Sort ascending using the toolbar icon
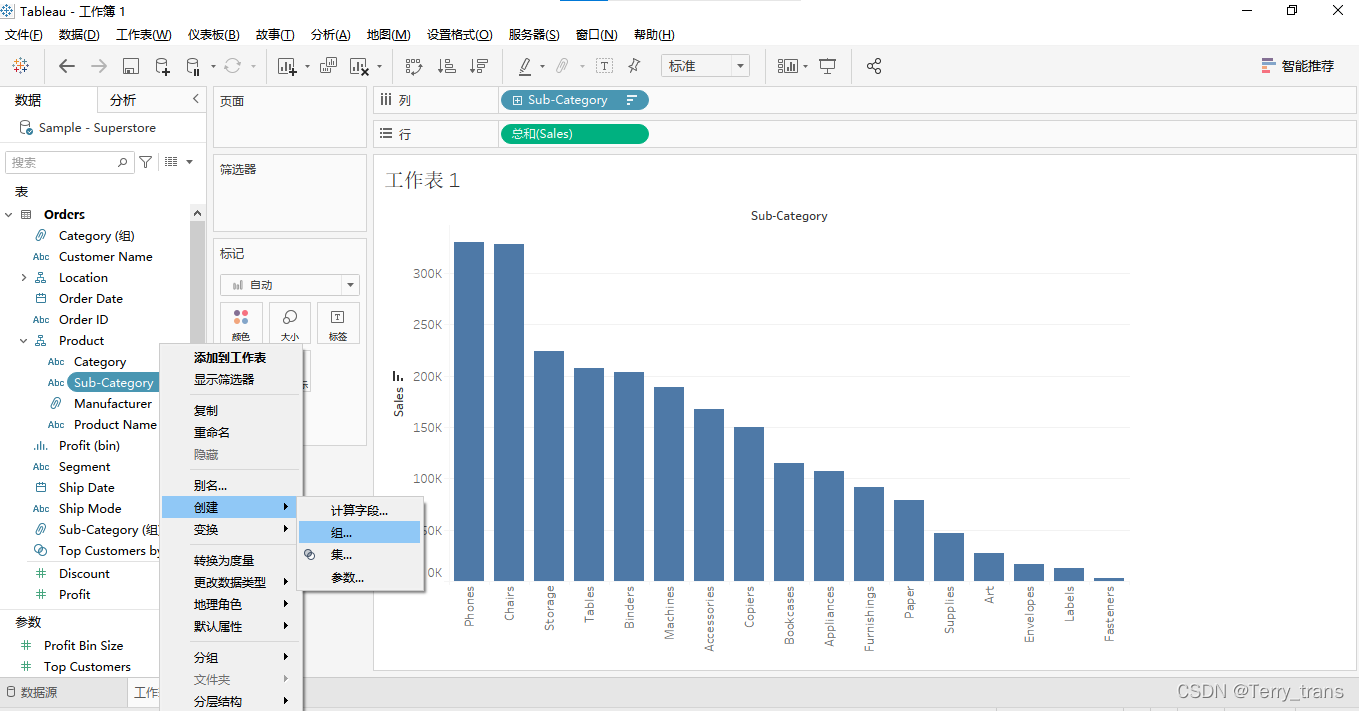Screen dimensions: 1359x711 point(447,66)
